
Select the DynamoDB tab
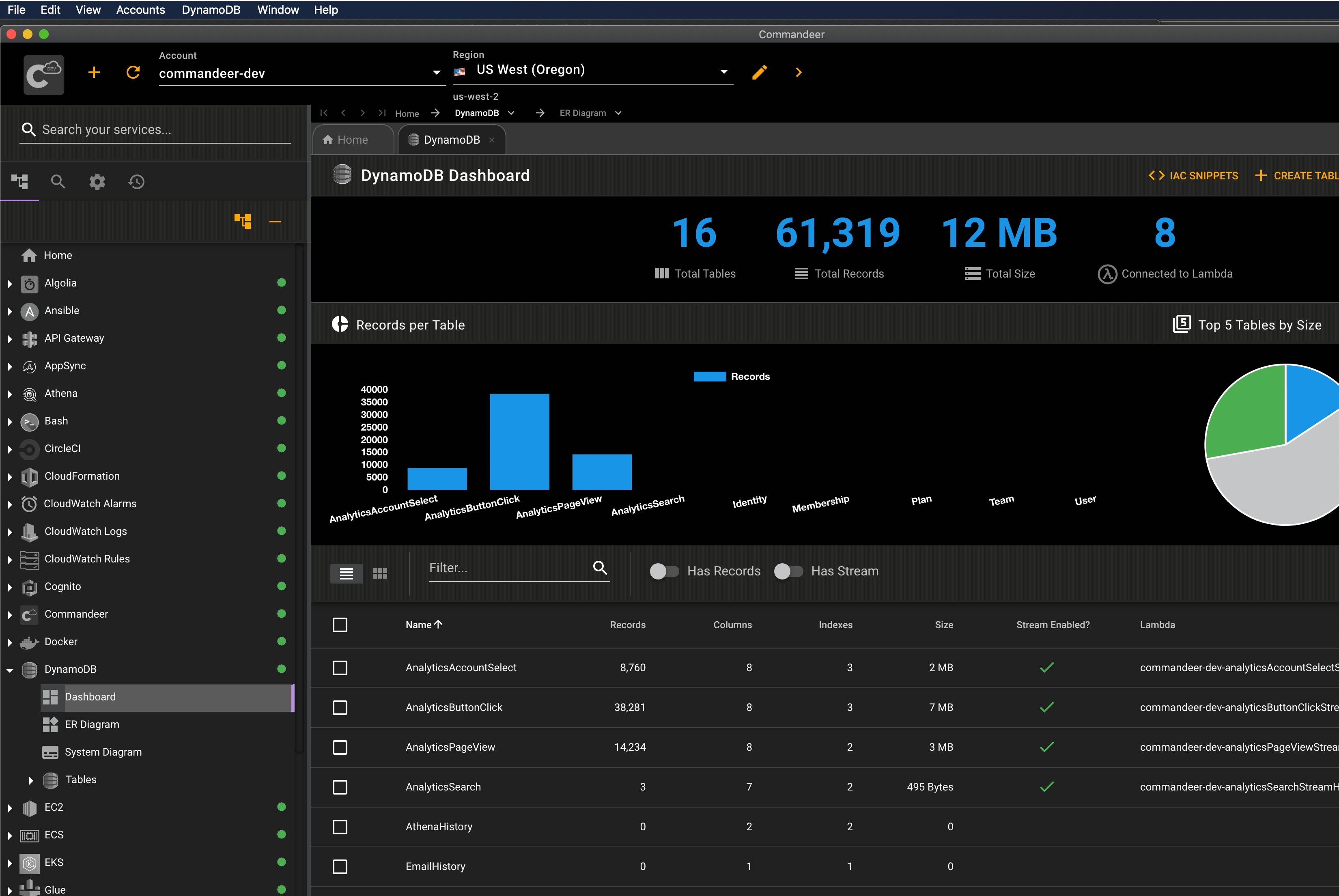451,140
